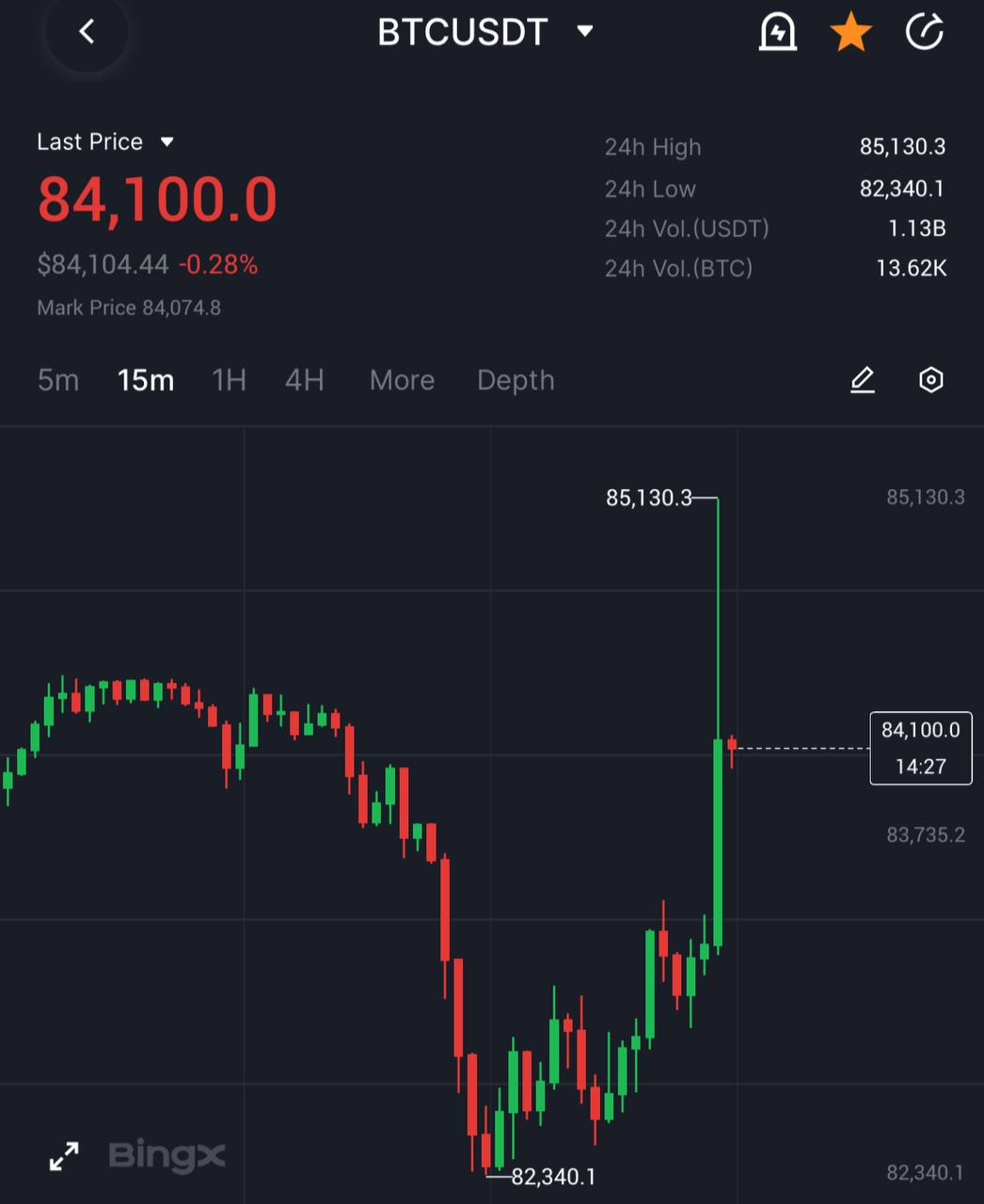Expand chart to fullscreen
This screenshot has width=984, height=1204.
[x=64, y=1156]
